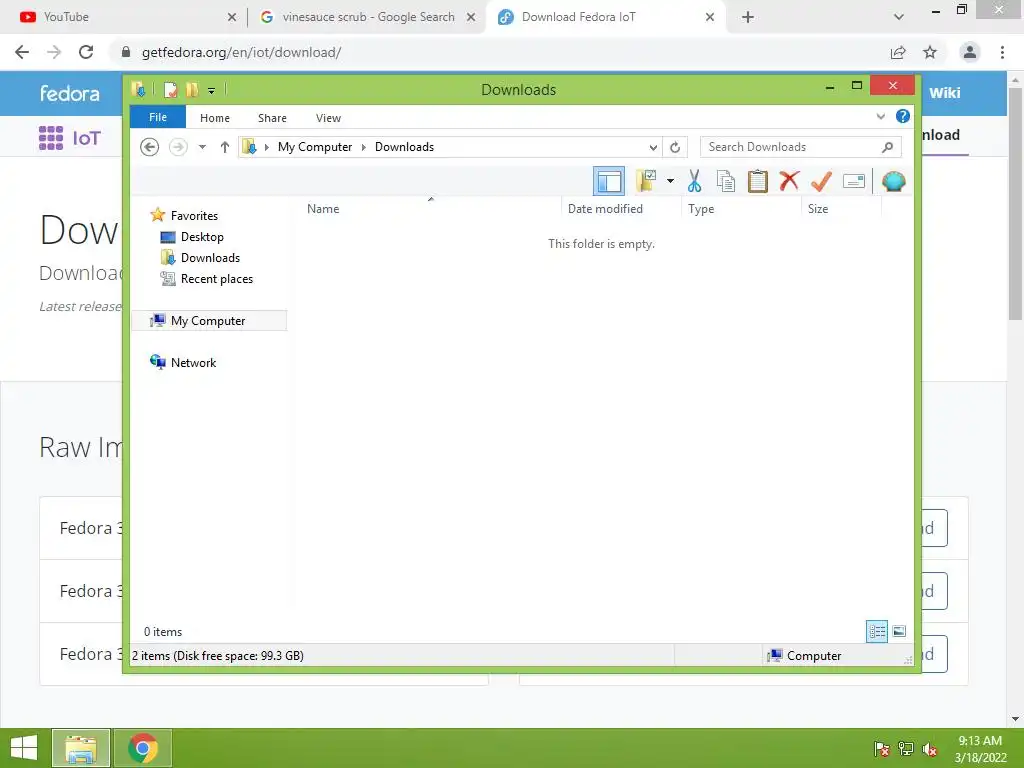Open a new Chrome tab
The width and height of the screenshot is (1024, 768).
(x=748, y=17)
